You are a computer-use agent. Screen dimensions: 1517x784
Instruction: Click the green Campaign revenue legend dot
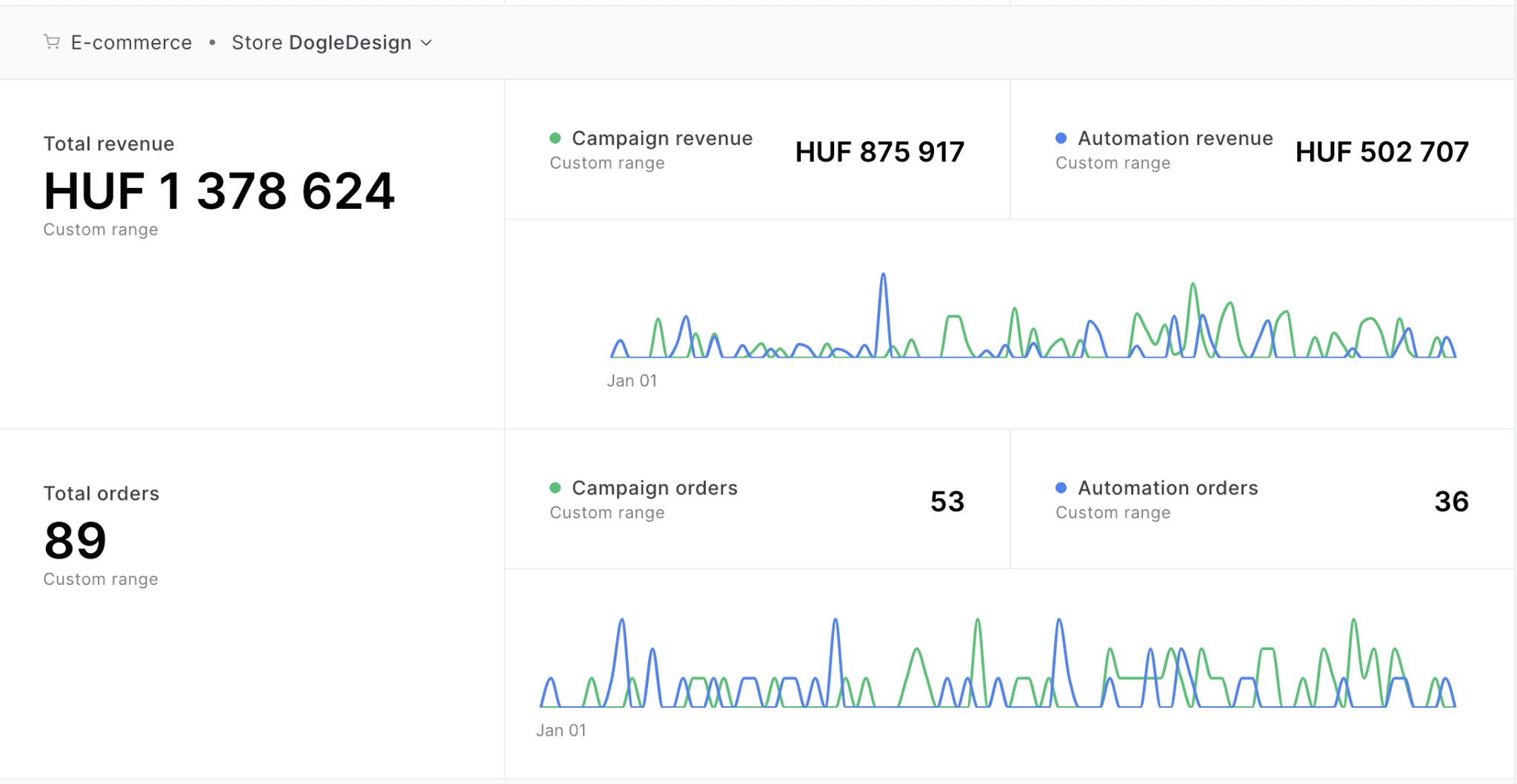(554, 138)
